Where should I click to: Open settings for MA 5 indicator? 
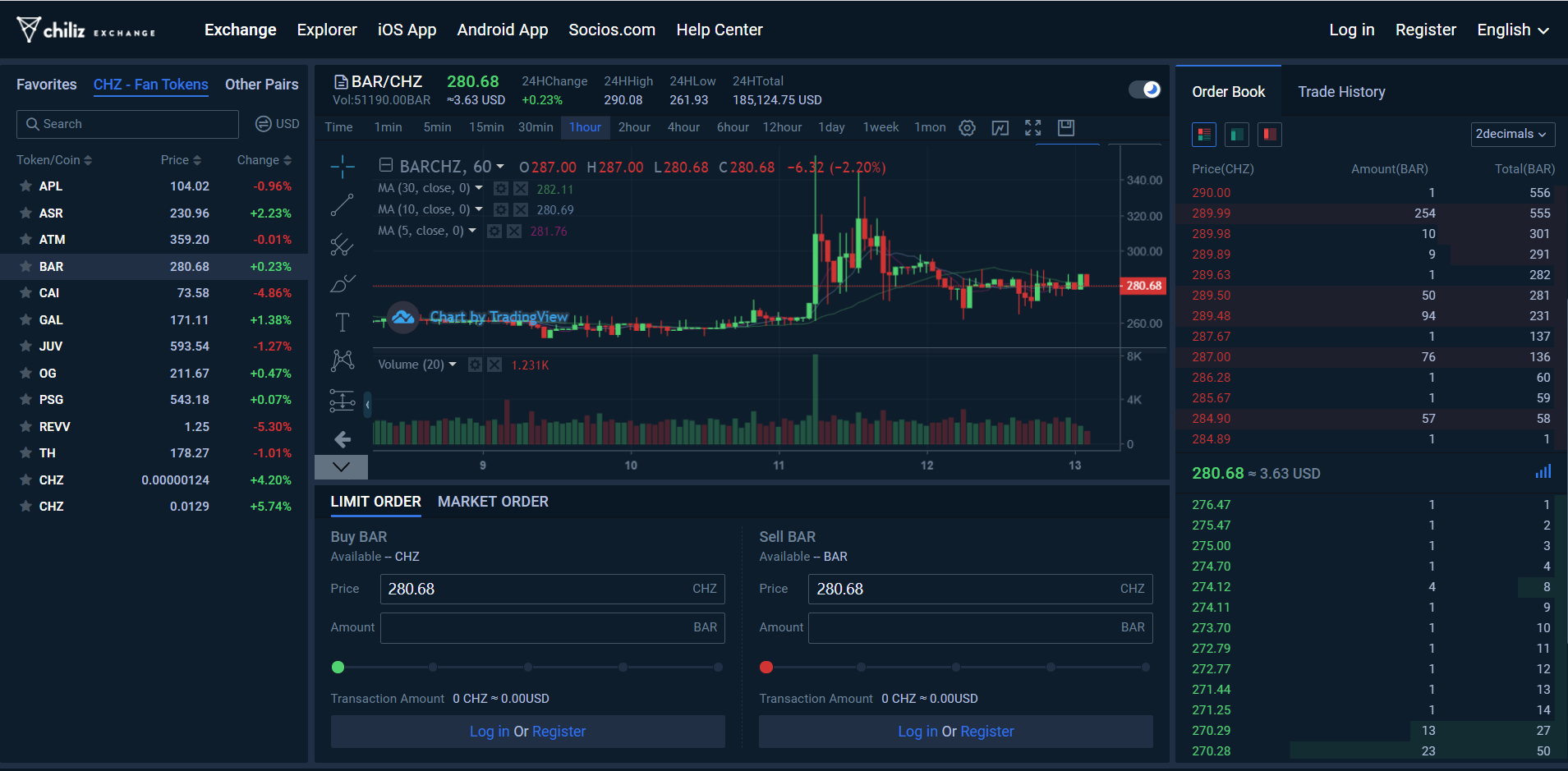[x=494, y=232]
